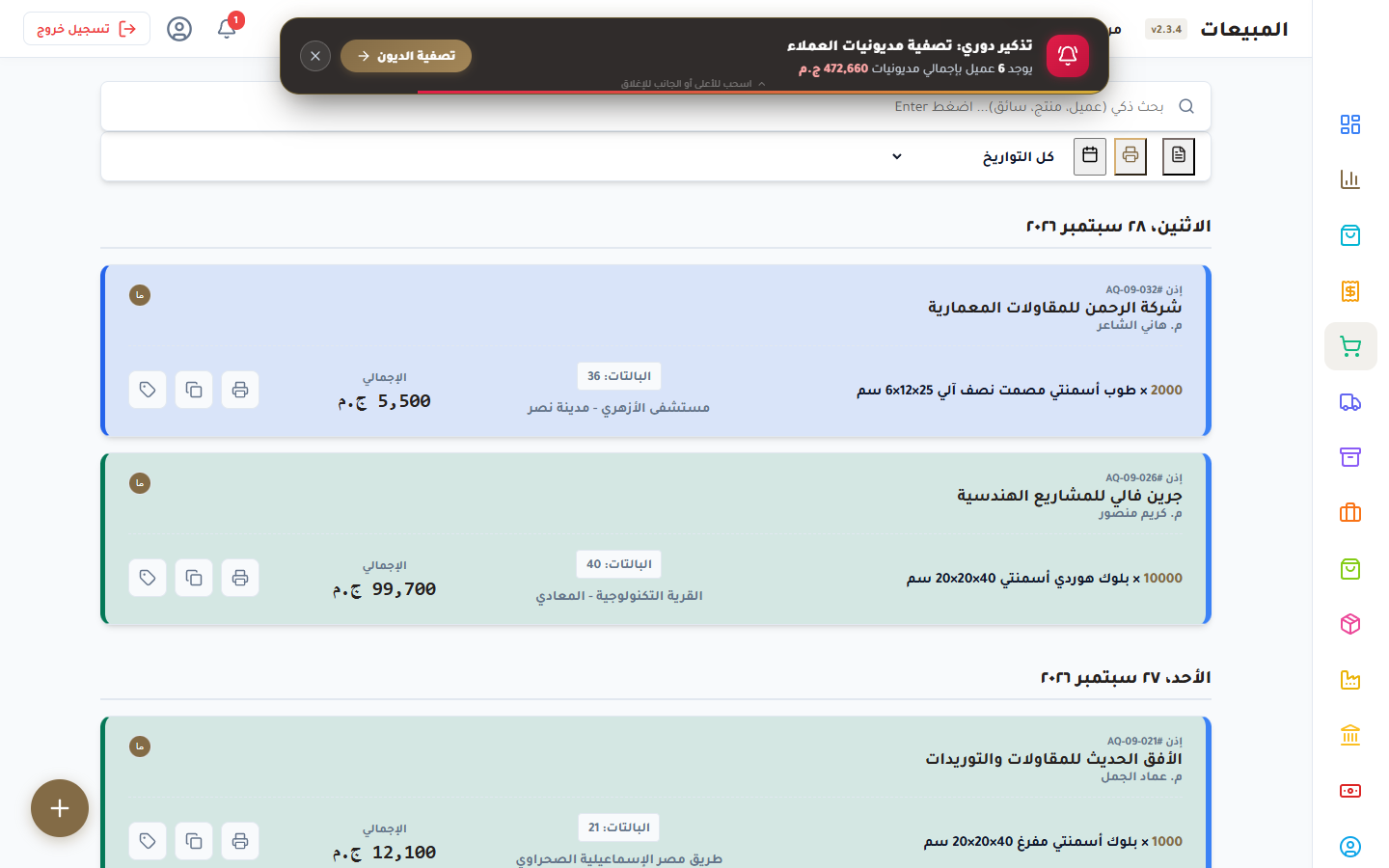This screenshot has width=1389, height=868.
Task: Copy order AQ-09-021
Action: tap(194, 841)
